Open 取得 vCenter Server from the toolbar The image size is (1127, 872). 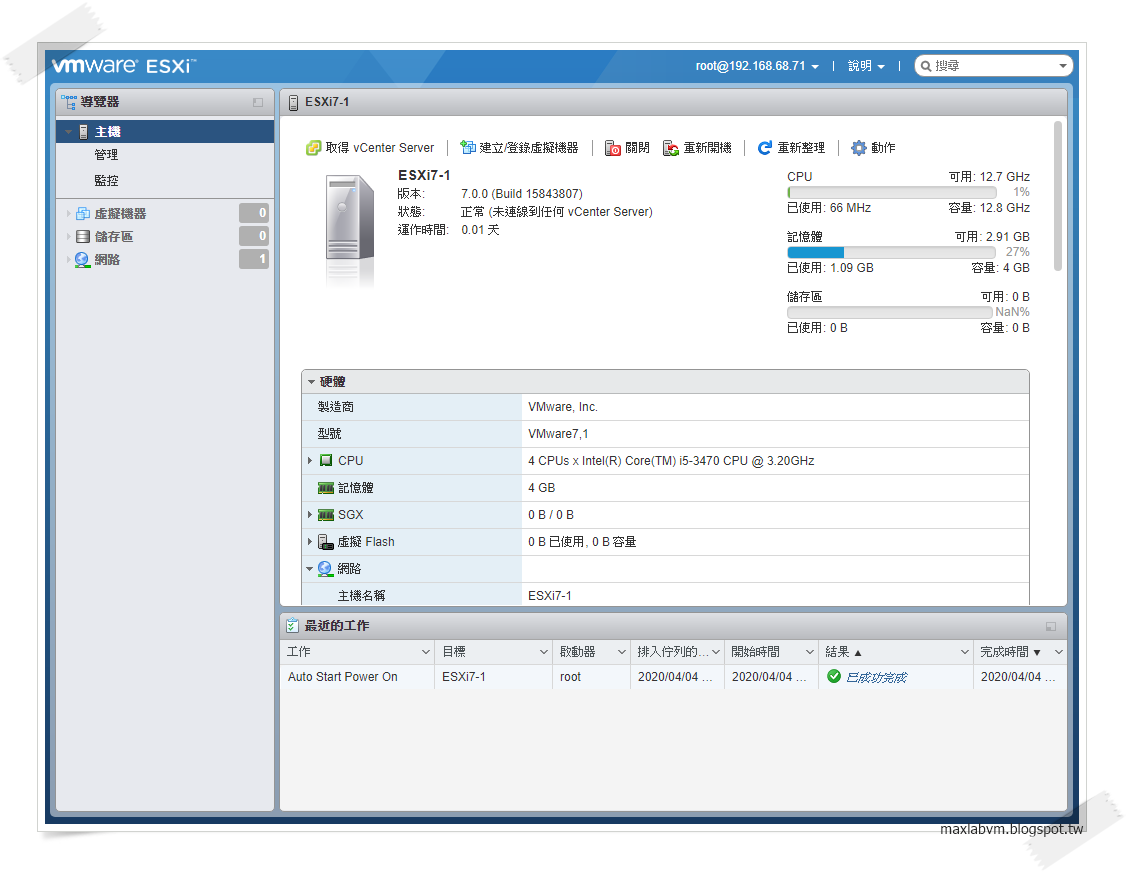point(370,147)
